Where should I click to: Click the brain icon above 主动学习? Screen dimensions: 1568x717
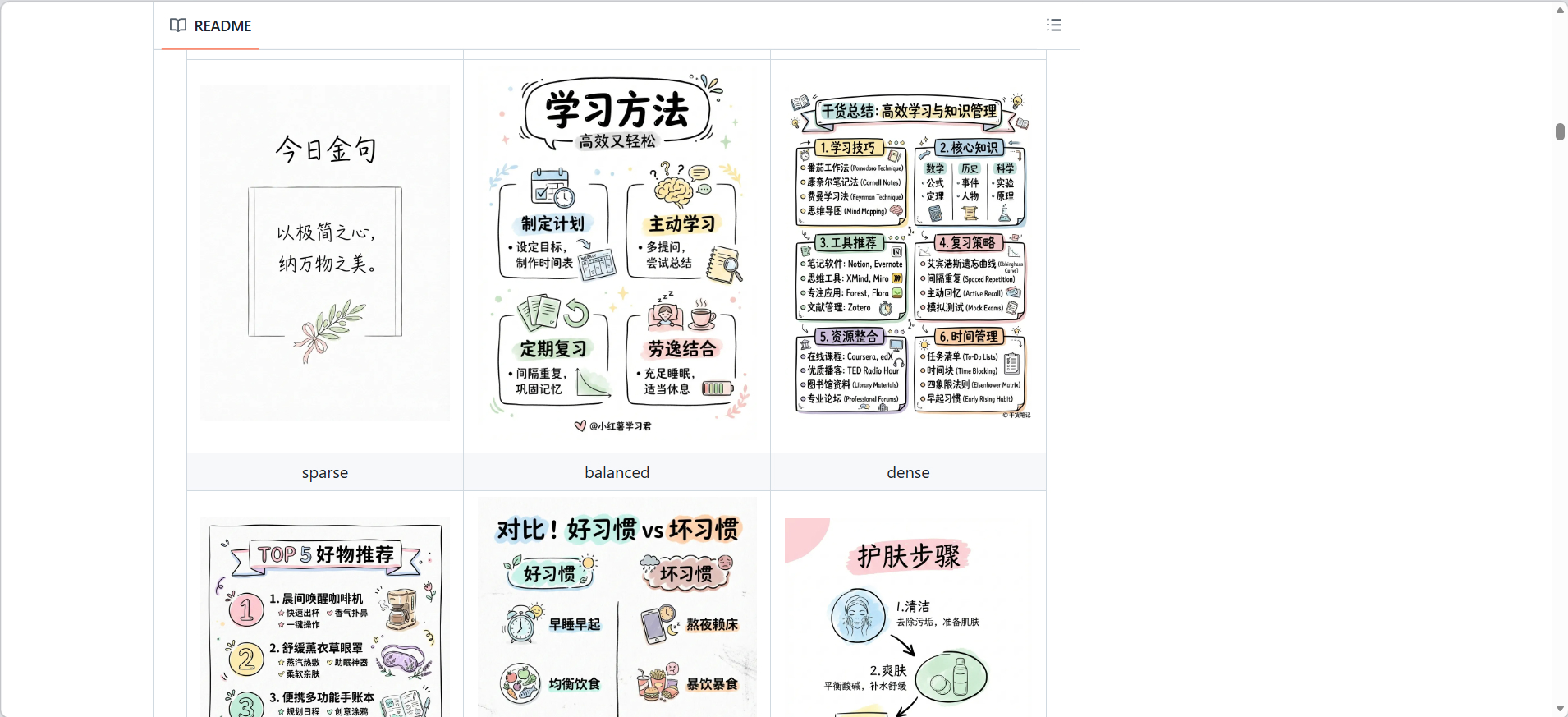point(675,191)
